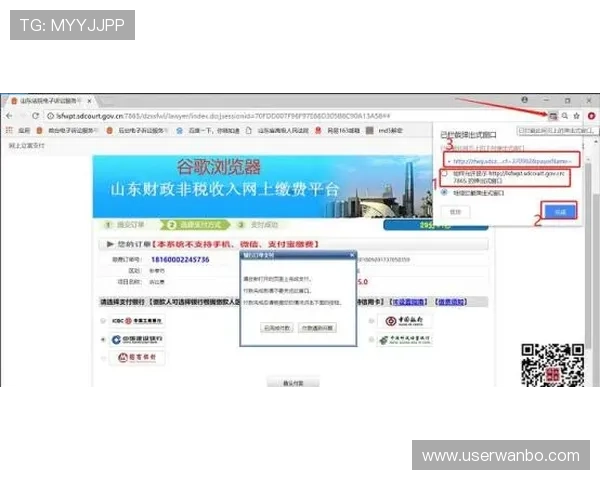Close the 山东法院电子诉讼服务 tab

pyautogui.click(x=89, y=101)
